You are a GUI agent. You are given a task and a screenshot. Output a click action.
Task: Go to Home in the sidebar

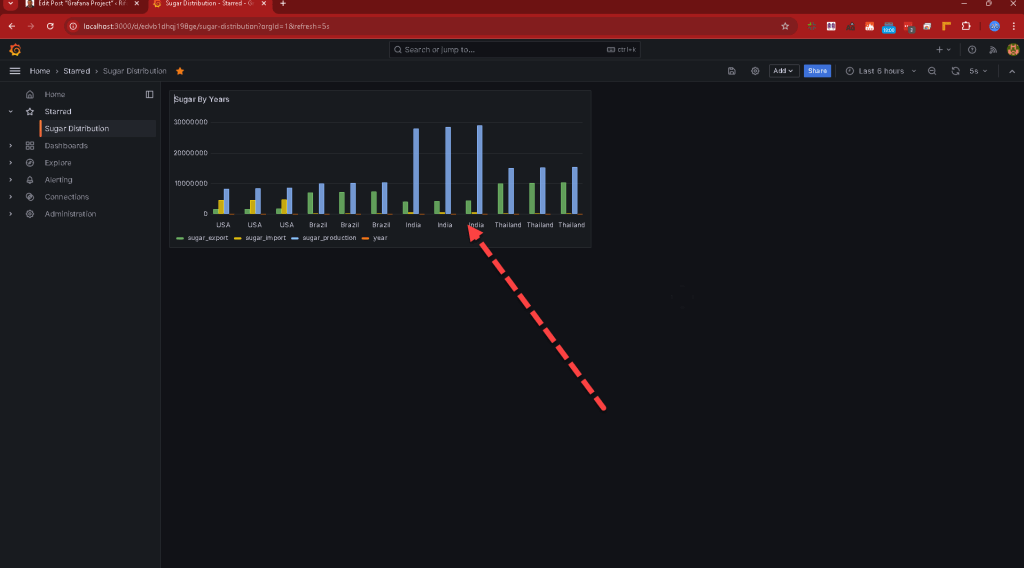(x=54, y=95)
